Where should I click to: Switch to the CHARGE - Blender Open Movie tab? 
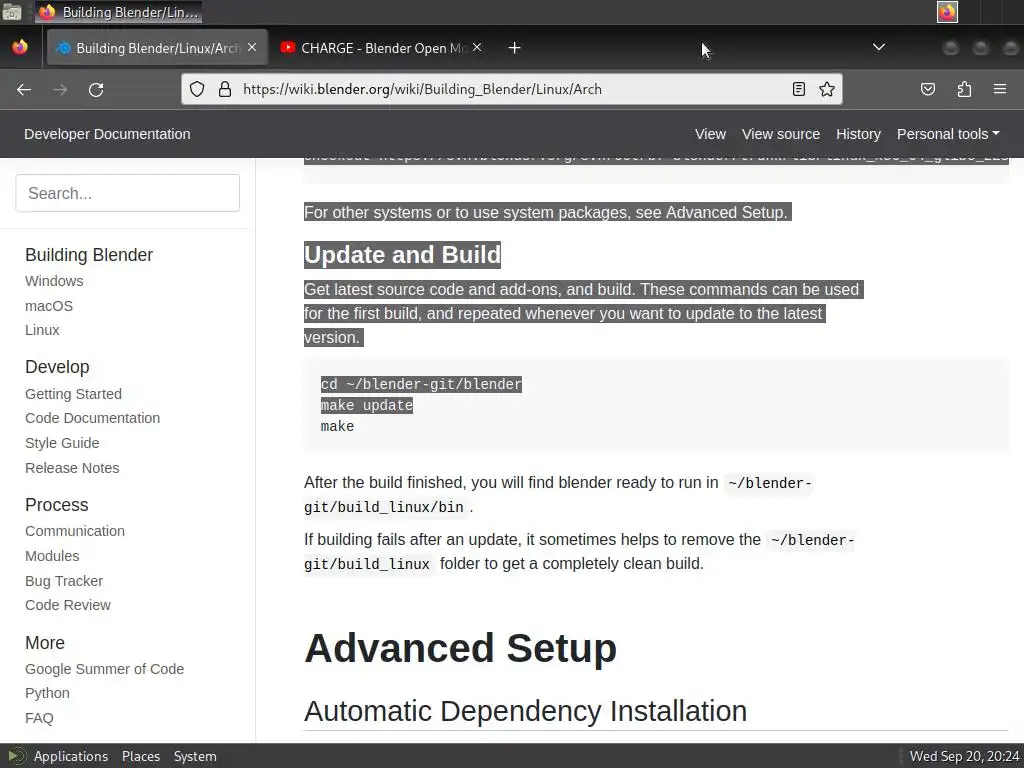coord(381,48)
